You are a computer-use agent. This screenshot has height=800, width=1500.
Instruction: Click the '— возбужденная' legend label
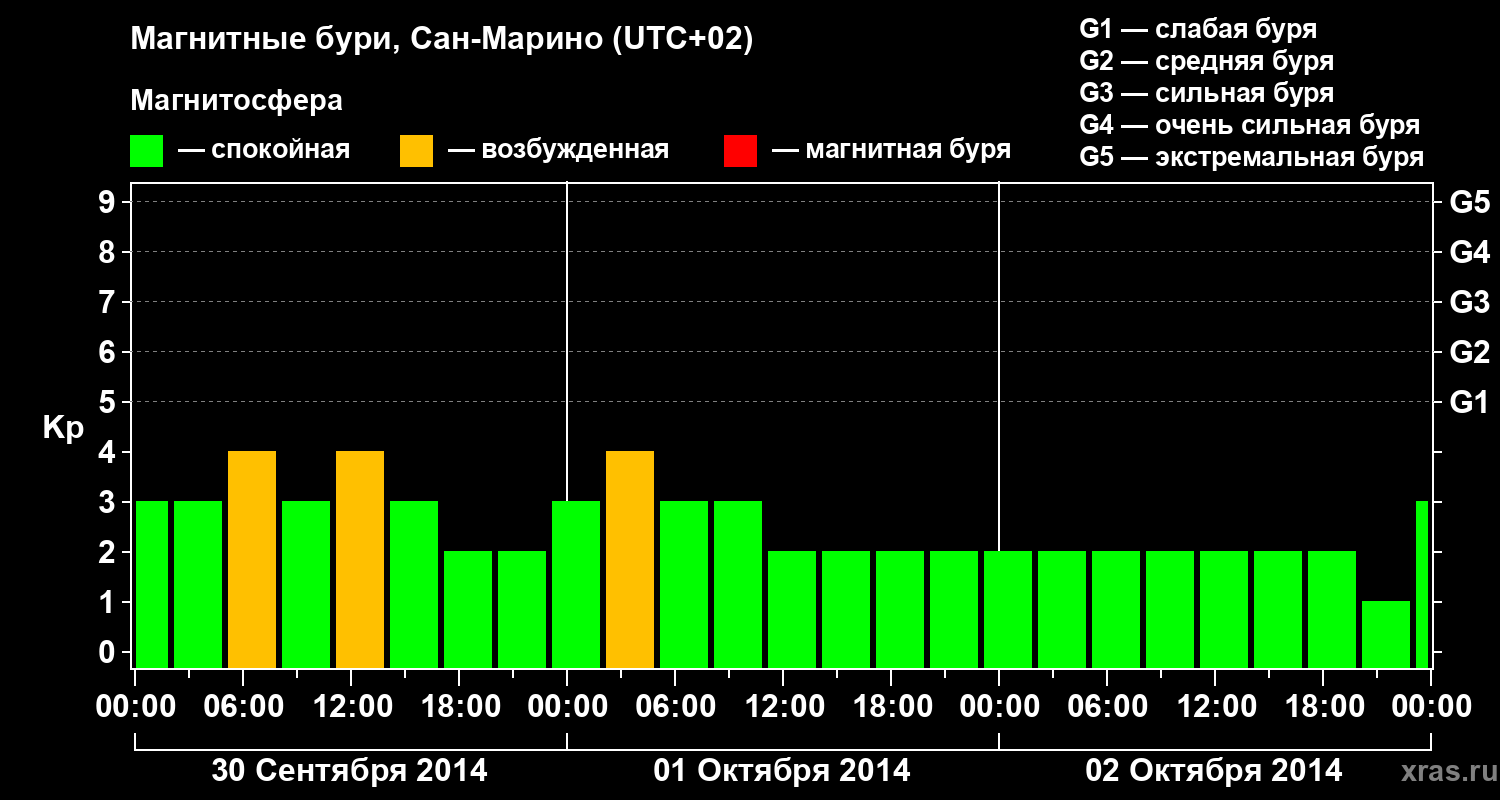point(558,151)
